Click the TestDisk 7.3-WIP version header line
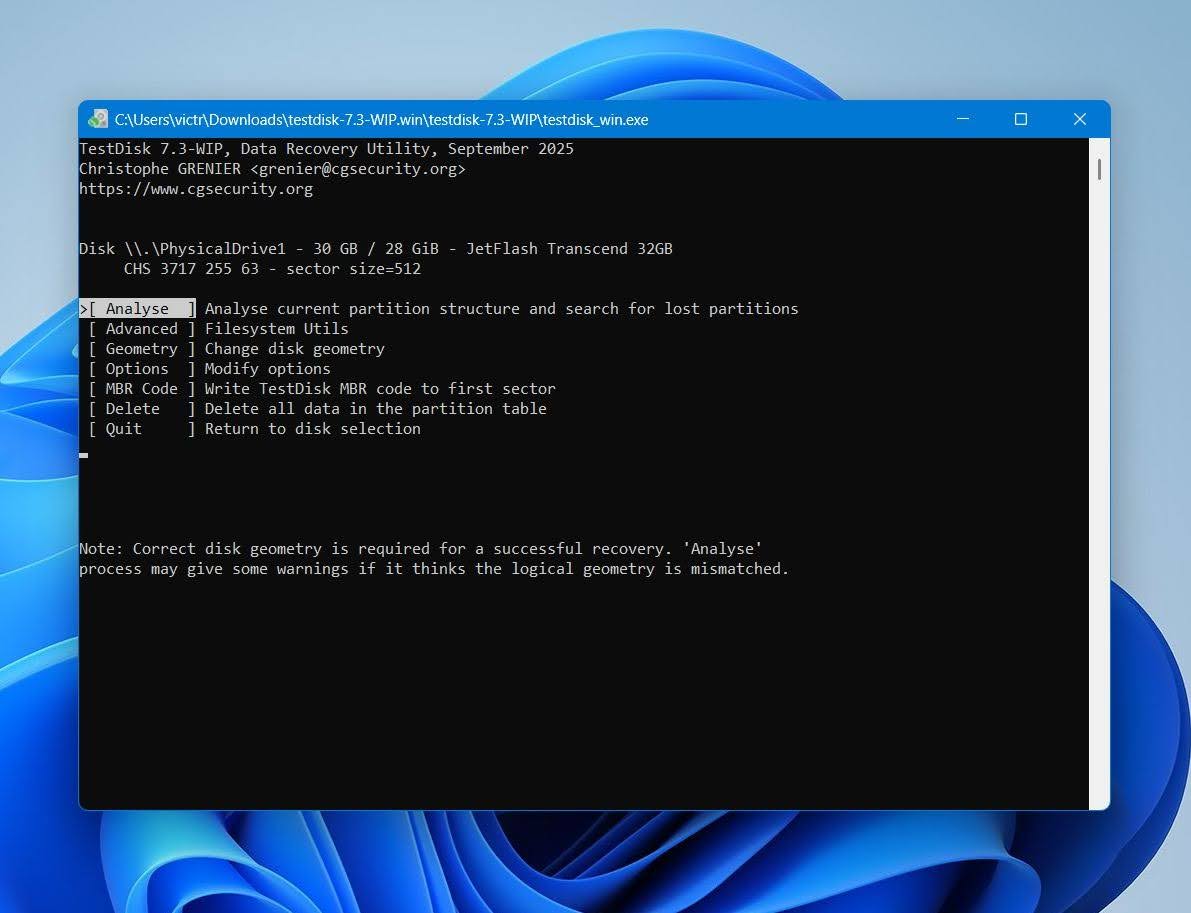This screenshot has width=1191, height=913. point(327,149)
